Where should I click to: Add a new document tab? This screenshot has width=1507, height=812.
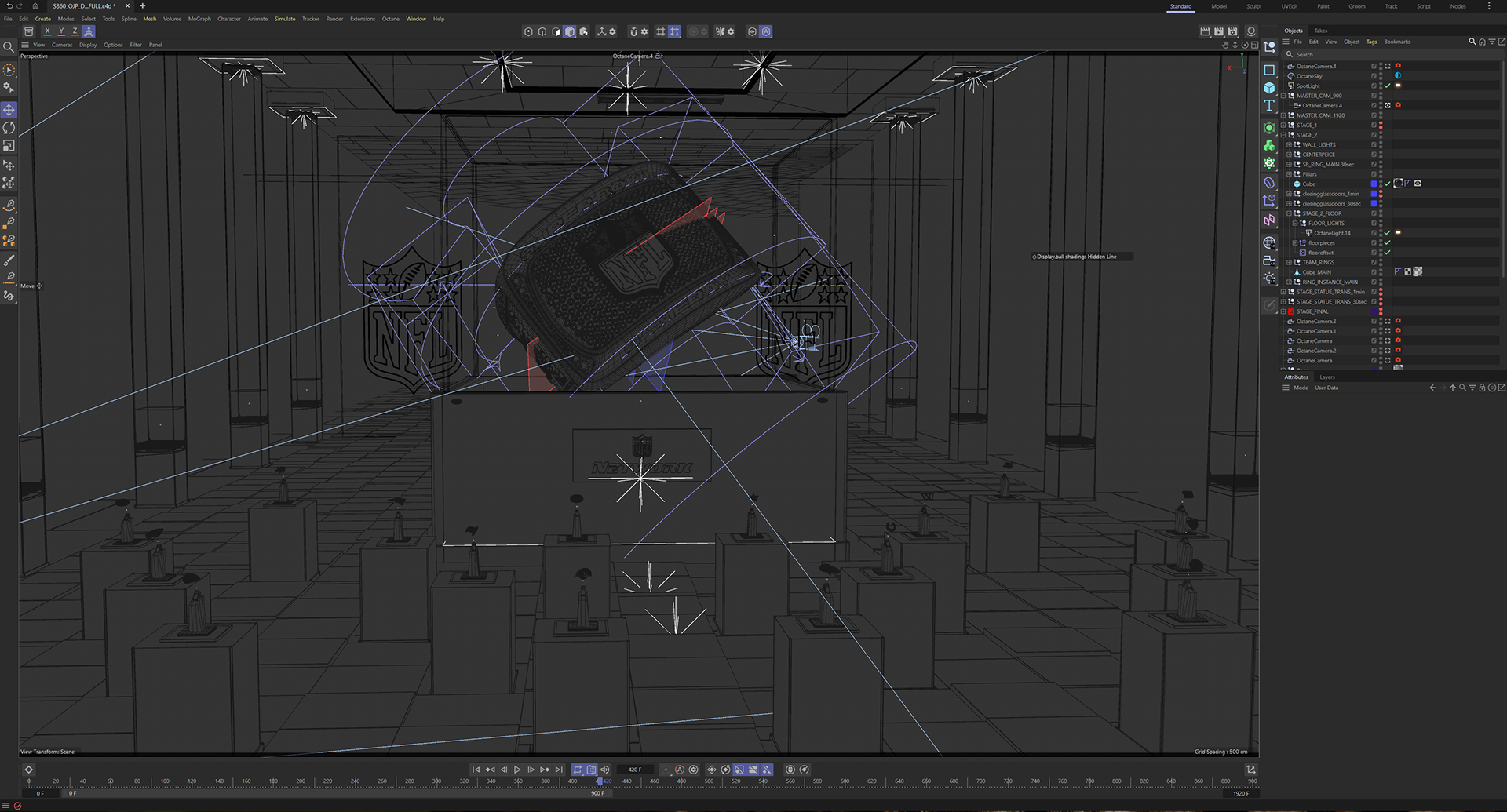pos(142,5)
